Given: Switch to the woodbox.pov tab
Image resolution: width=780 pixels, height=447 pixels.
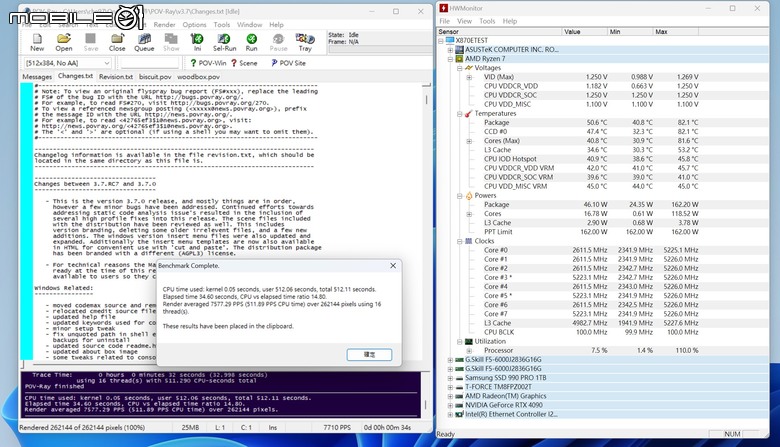Looking at the screenshot, I should (x=198, y=77).
